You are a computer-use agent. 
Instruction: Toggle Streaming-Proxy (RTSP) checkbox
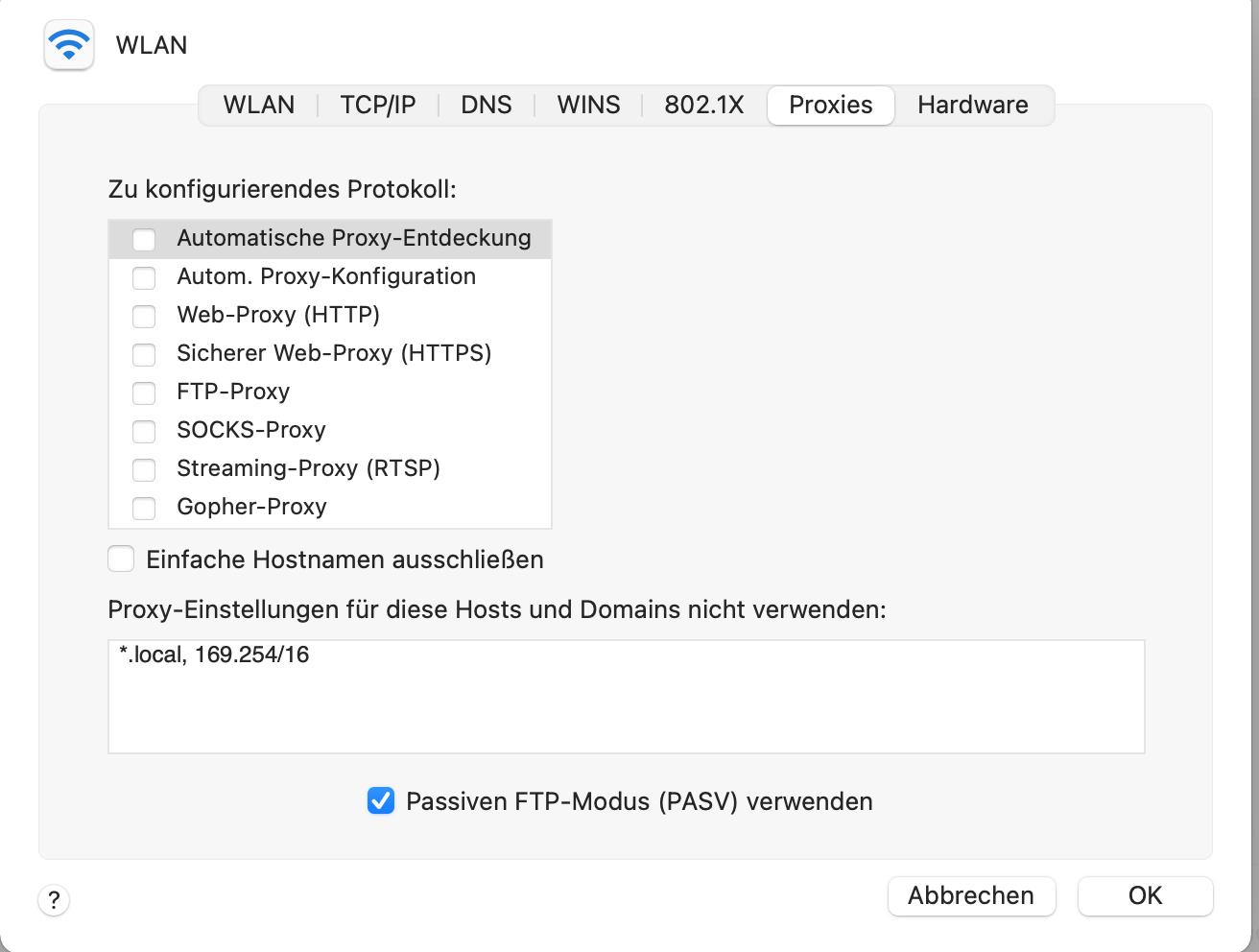(x=144, y=469)
